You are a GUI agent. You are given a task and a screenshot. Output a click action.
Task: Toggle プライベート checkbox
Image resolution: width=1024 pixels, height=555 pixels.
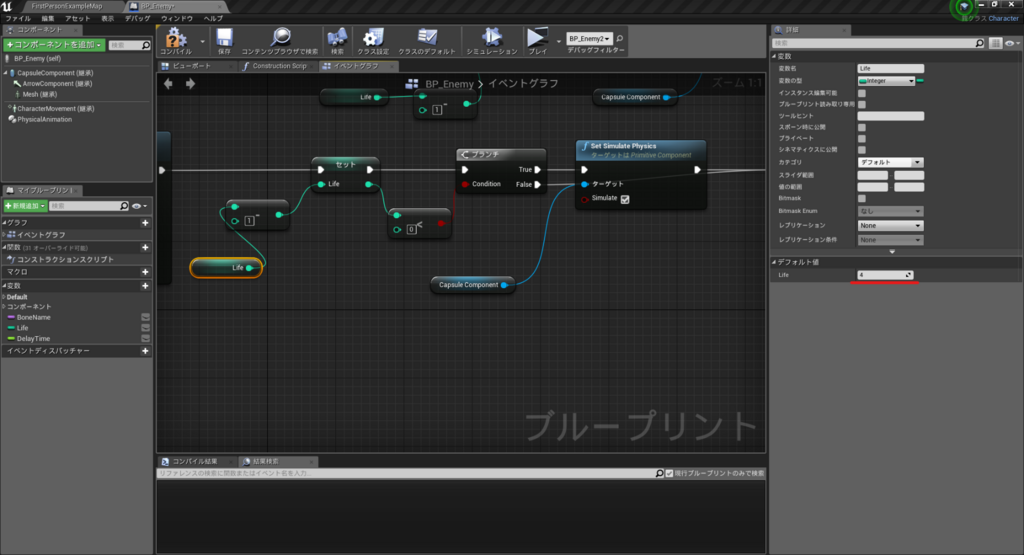(861, 138)
